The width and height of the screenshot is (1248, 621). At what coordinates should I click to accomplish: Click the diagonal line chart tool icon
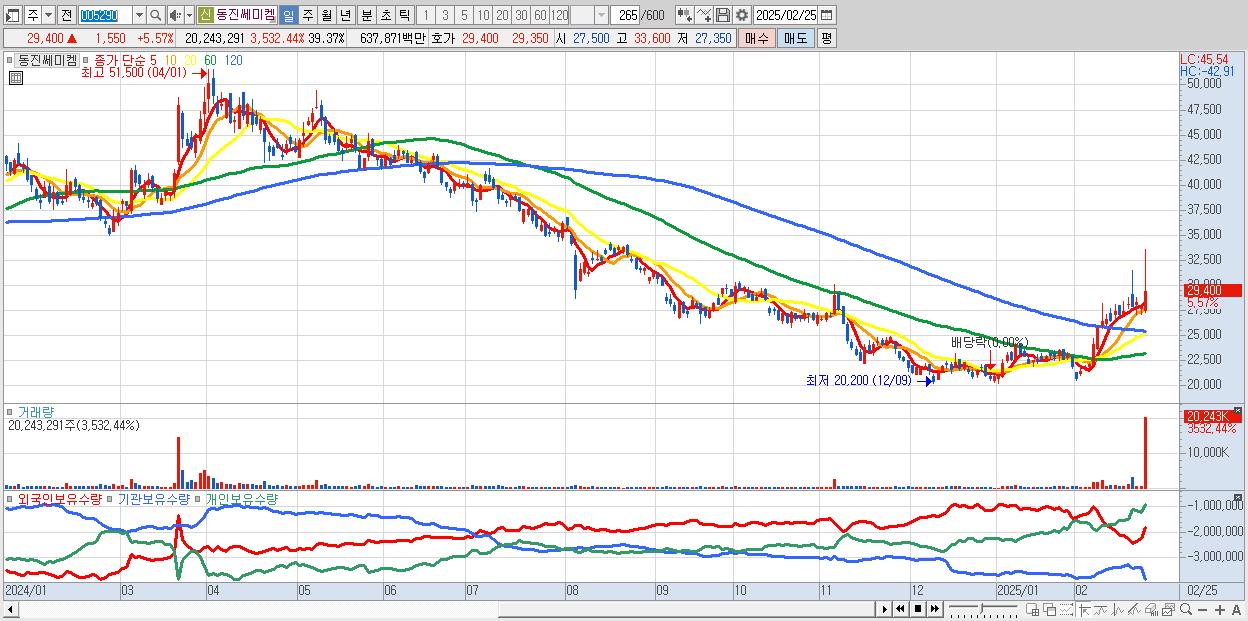pos(1134,609)
